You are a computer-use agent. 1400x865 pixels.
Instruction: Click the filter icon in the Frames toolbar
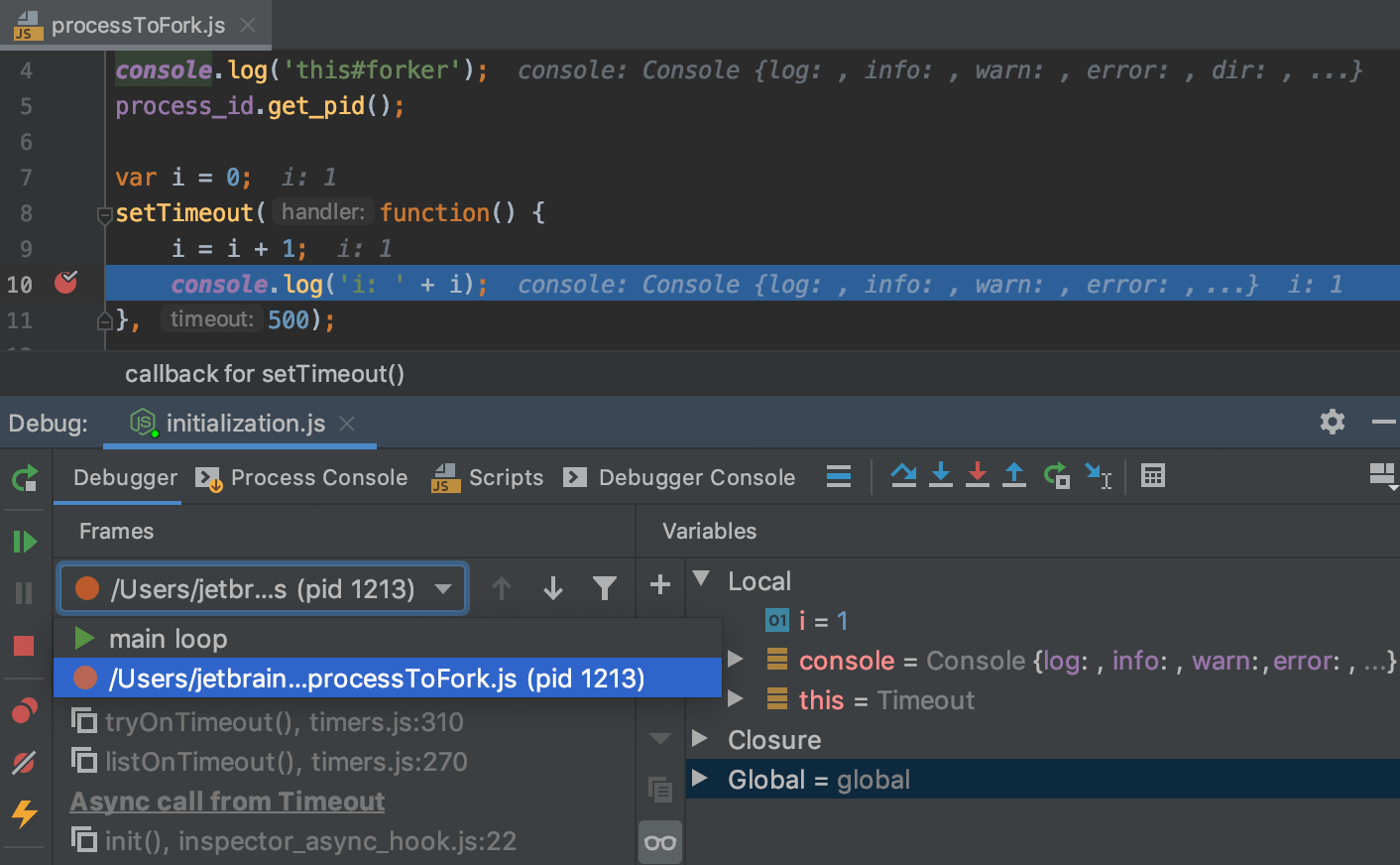pyautogui.click(x=605, y=587)
